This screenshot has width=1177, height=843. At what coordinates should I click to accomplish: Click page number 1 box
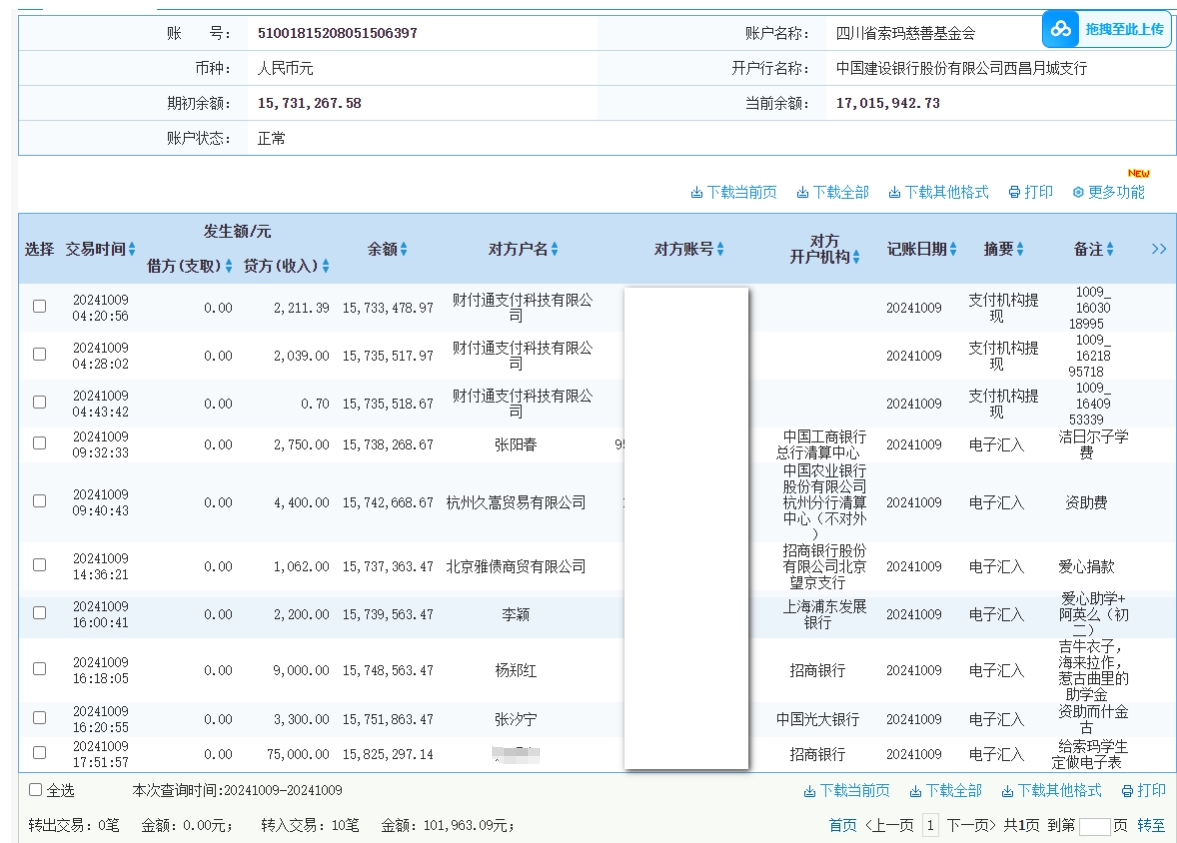930,826
